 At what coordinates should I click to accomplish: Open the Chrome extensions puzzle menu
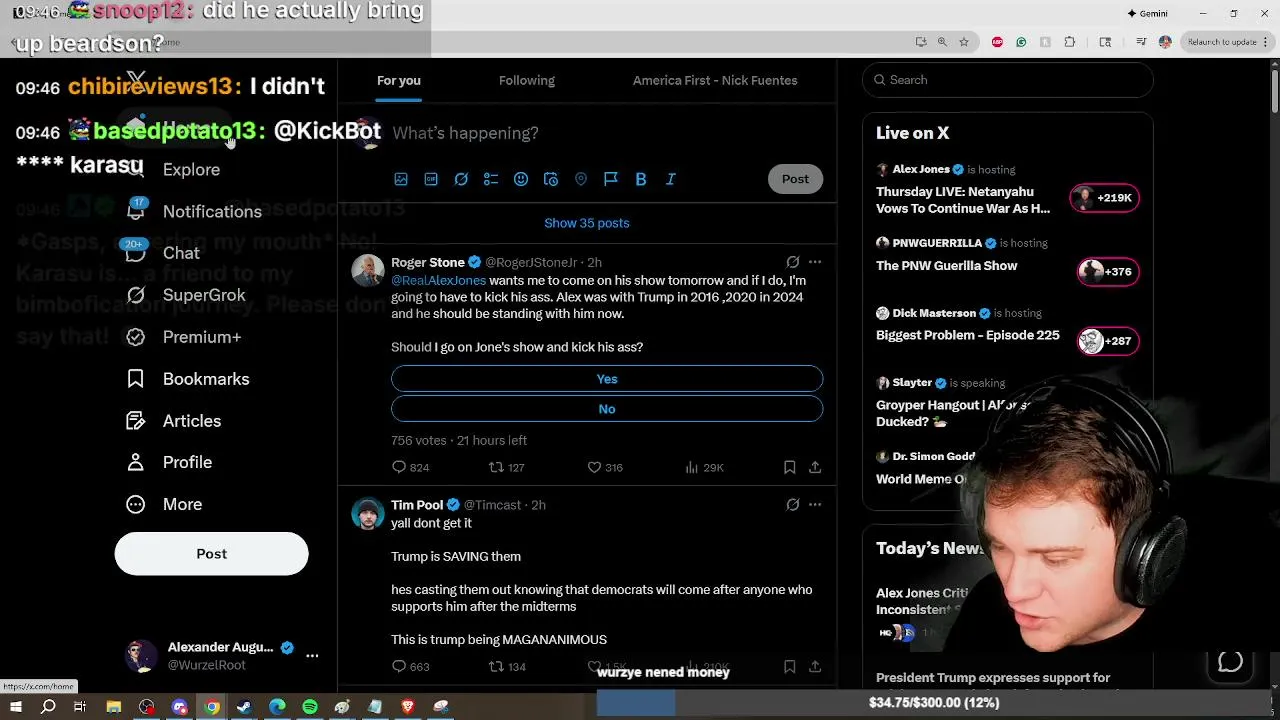[1069, 42]
